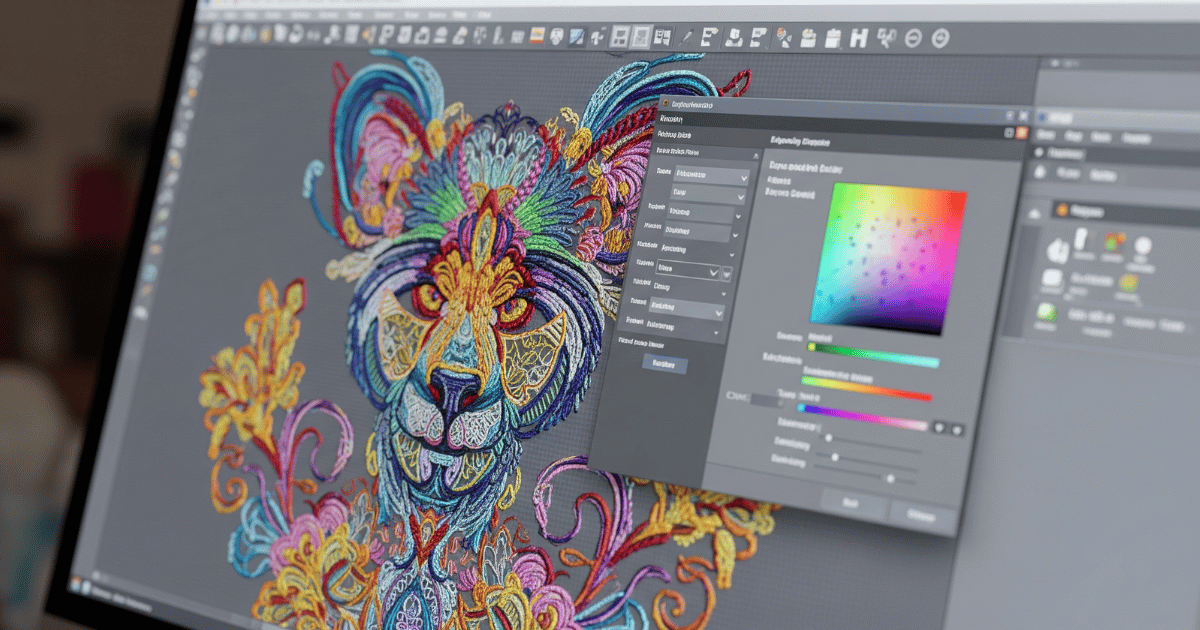The width and height of the screenshot is (1200, 630).
Task: Click the orange square icon in the dialog header
Action: coord(1021,132)
